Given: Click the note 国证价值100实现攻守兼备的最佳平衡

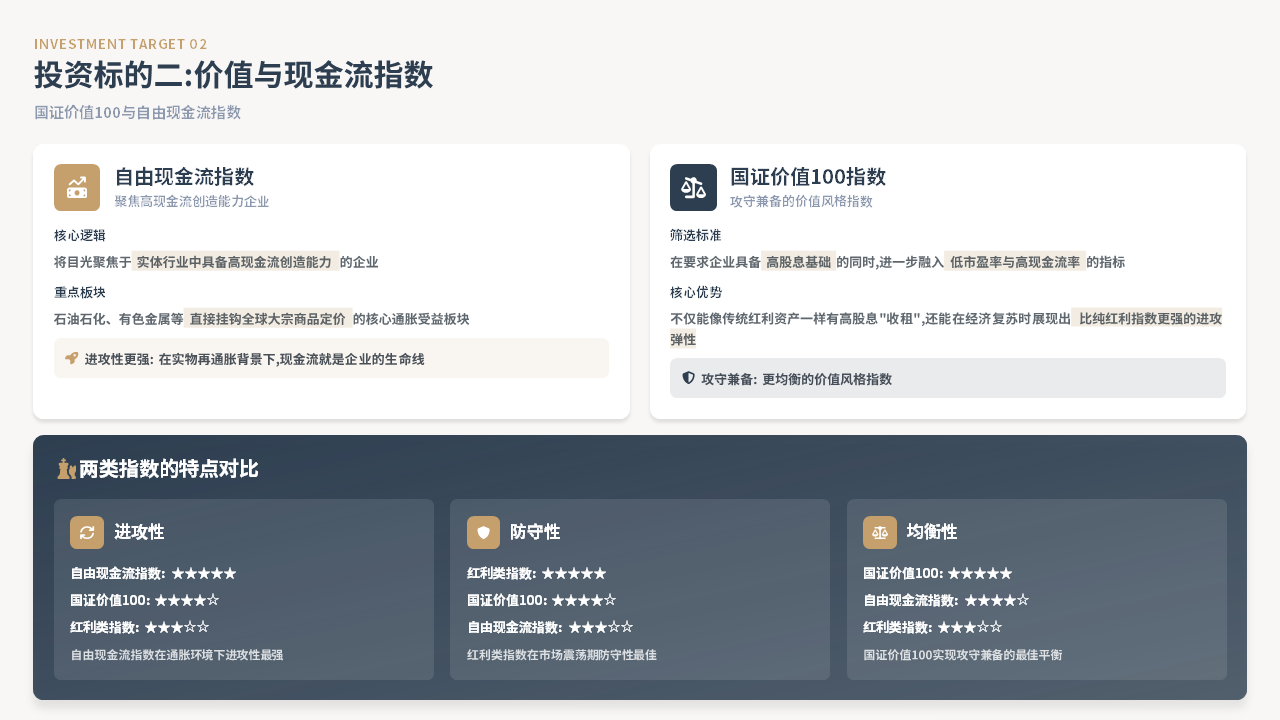Looking at the screenshot, I should tap(962, 655).
